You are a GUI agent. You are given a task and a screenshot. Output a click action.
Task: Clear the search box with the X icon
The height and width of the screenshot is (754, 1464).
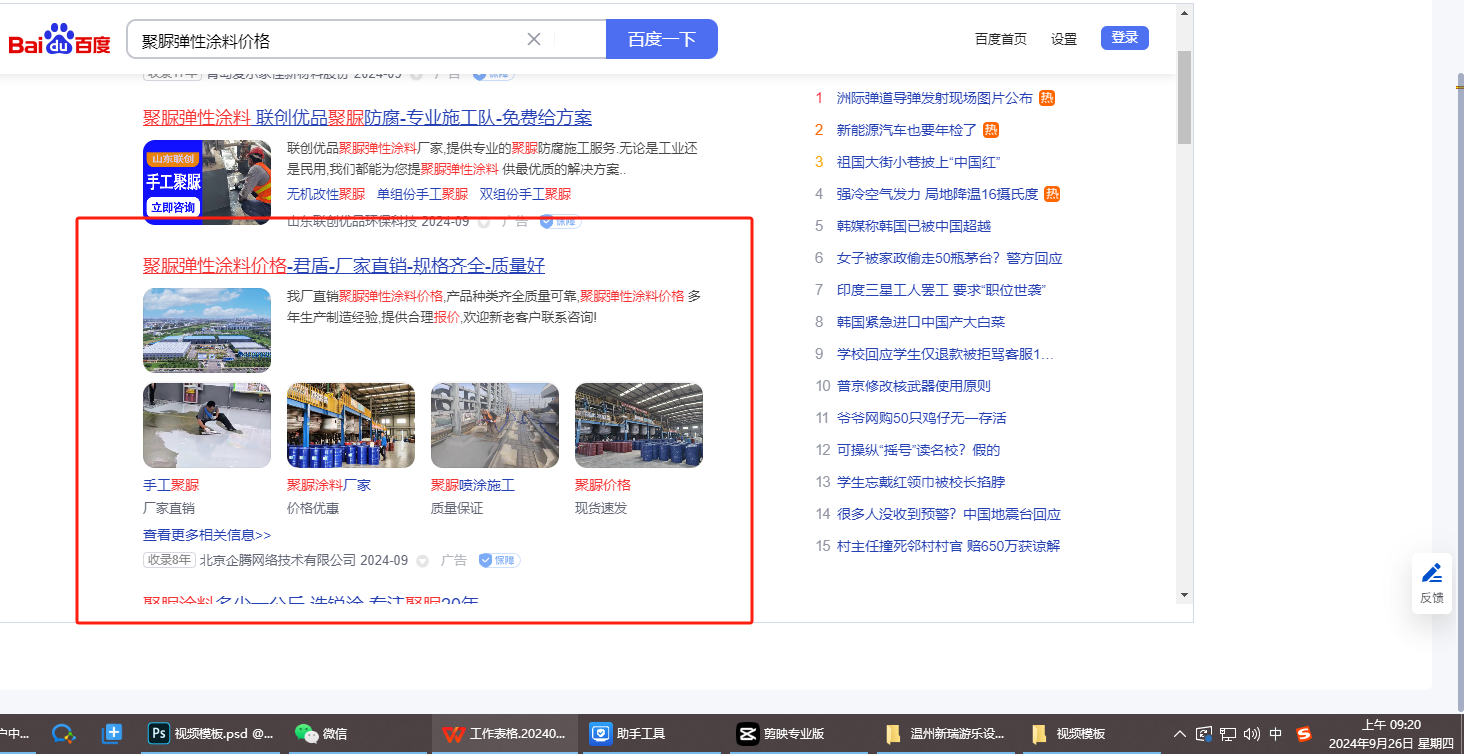point(534,39)
